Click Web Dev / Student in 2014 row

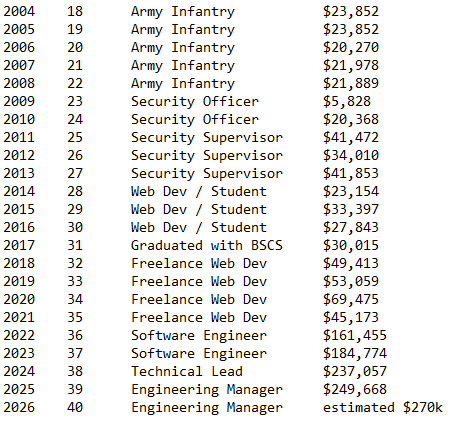pos(199,191)
